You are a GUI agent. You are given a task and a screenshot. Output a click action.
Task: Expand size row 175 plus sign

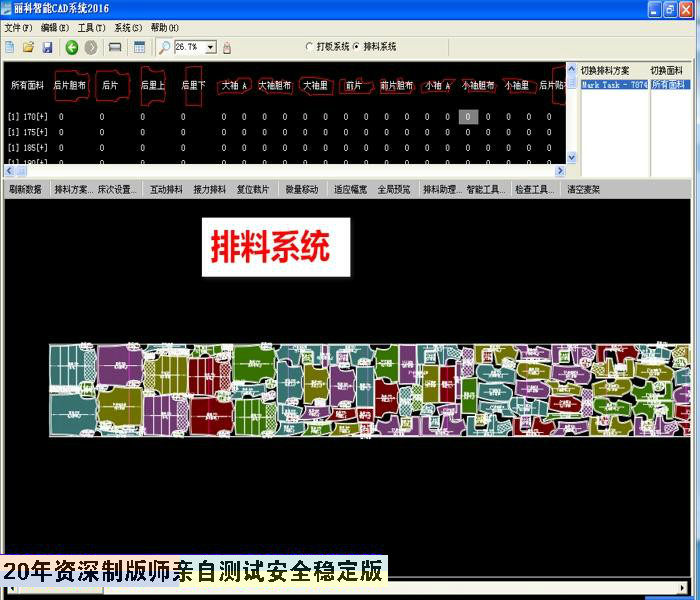coord(42,132)
